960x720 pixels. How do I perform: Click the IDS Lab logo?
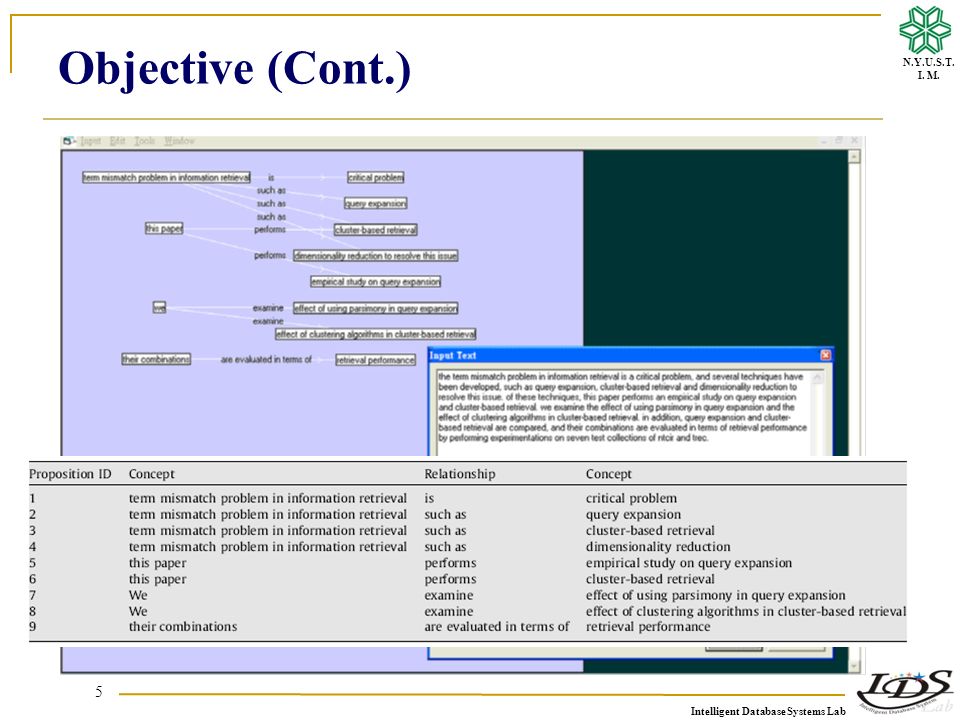coord(907,691)
